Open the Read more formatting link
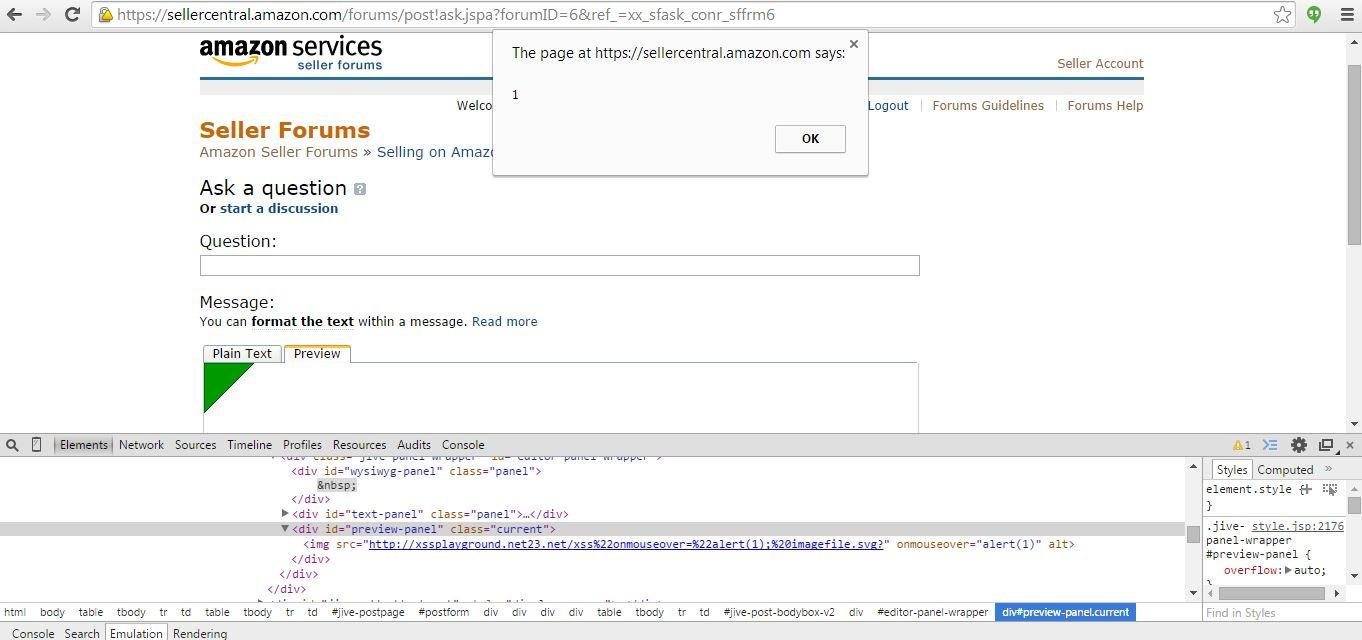This screenshot has height=640, width=1362. (x=505, y=321)
